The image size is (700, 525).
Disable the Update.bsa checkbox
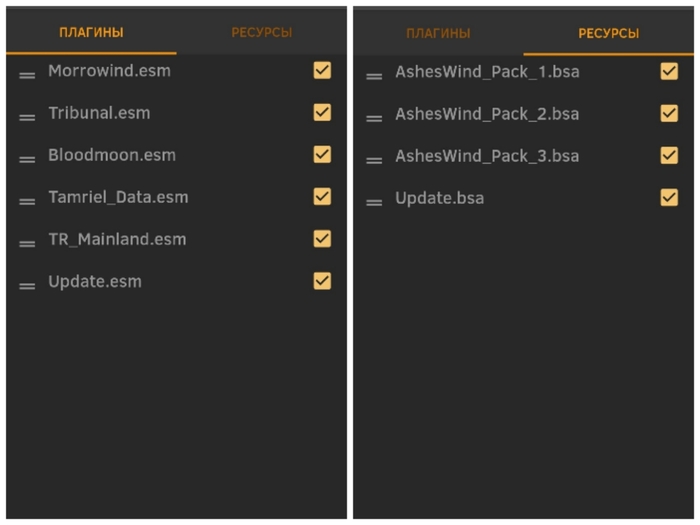(669, 197)
